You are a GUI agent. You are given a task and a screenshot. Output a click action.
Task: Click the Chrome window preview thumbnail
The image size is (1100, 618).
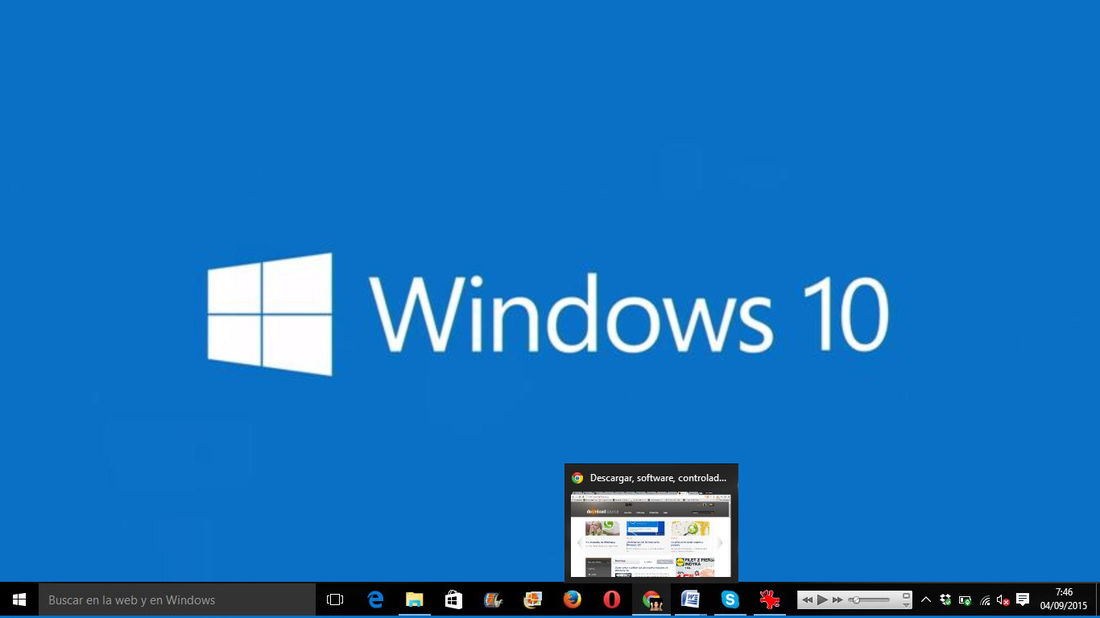[x=650, y=534]
